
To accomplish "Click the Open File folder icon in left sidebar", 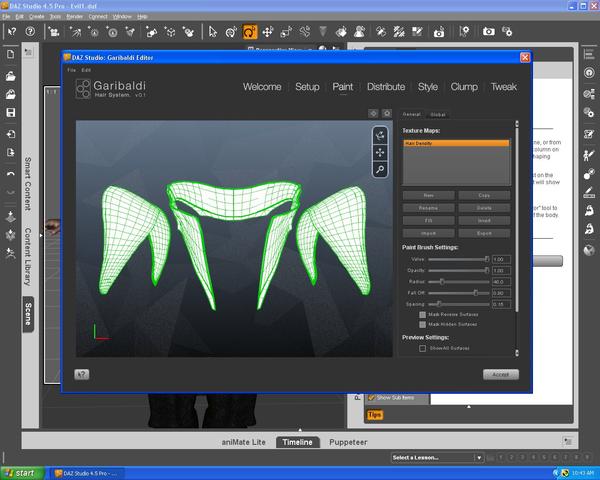I will (x=11, y=76).
